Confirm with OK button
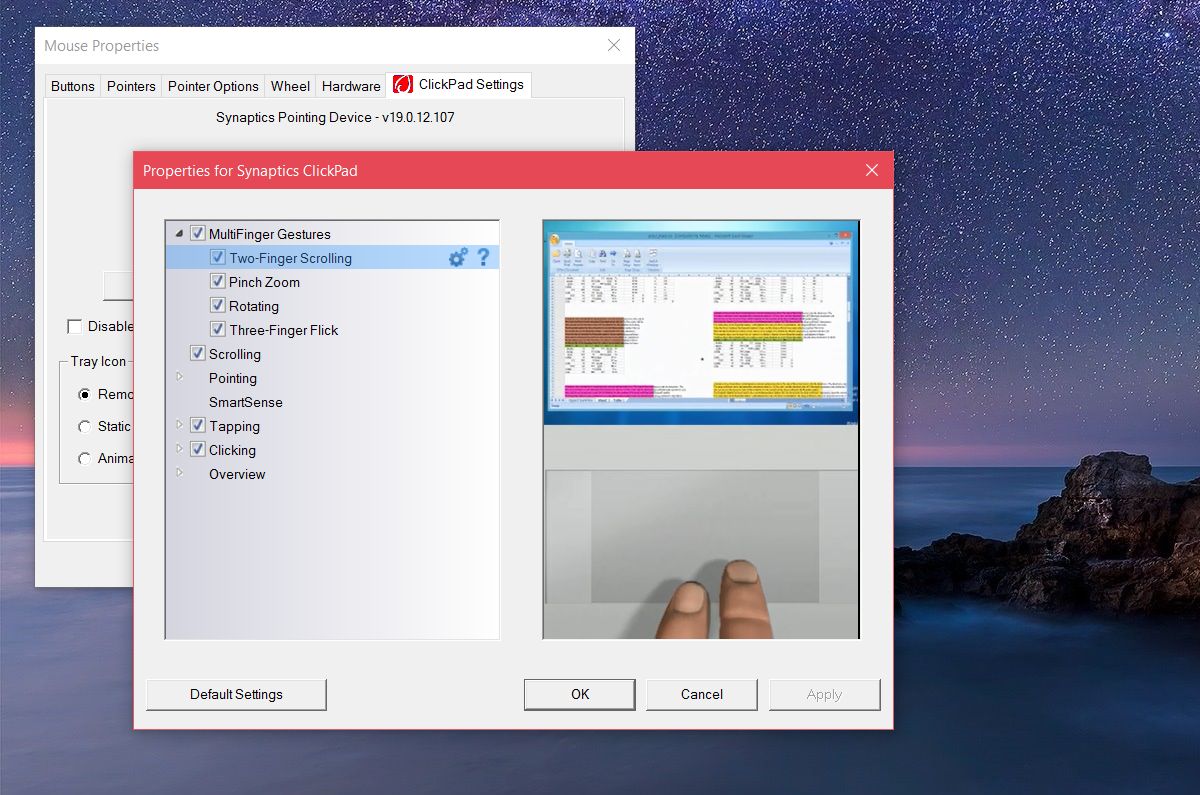The height and width of the screenshot is (795, 1200). point(580,694)
